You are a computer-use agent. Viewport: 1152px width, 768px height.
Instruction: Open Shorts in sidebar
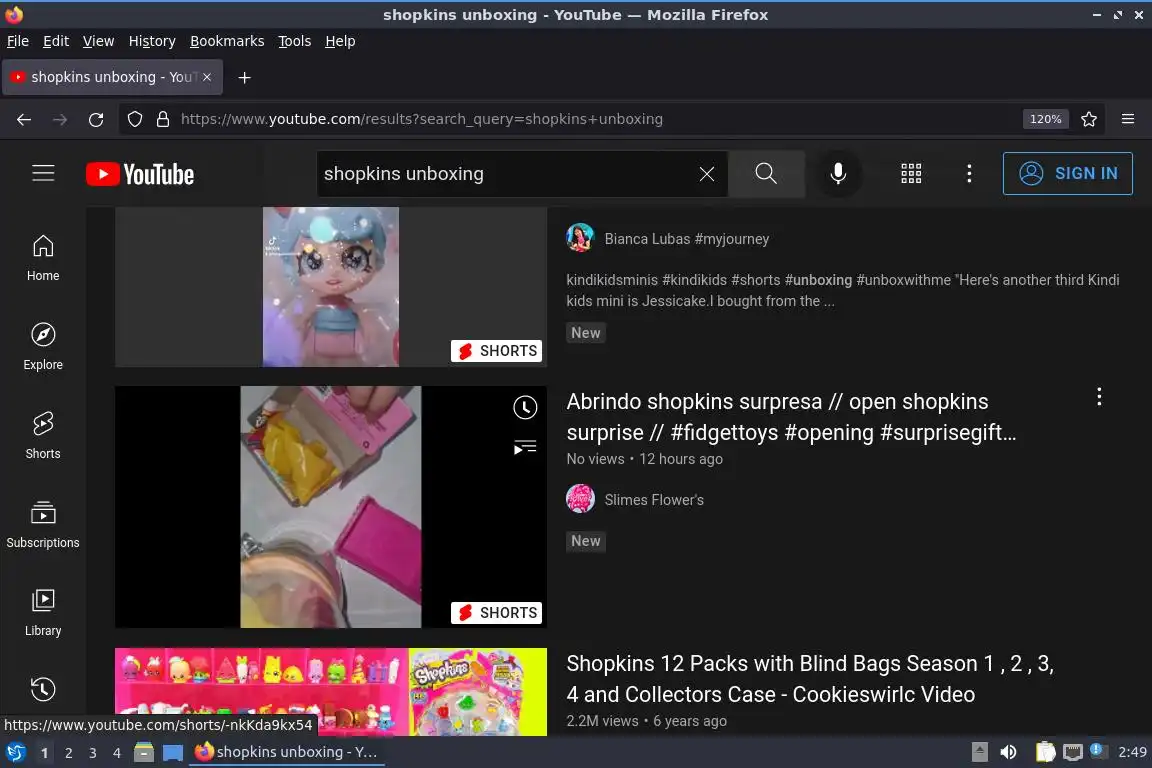pyautogui.click(x=43, y=436)
